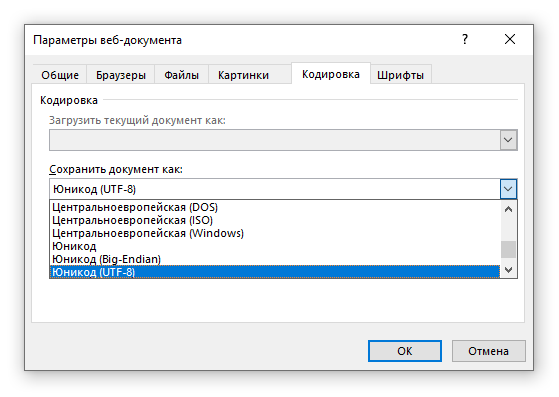Screen dimensions: 559x397
Task: Click the list scrollbar up arrow
Action: point(508,209)
